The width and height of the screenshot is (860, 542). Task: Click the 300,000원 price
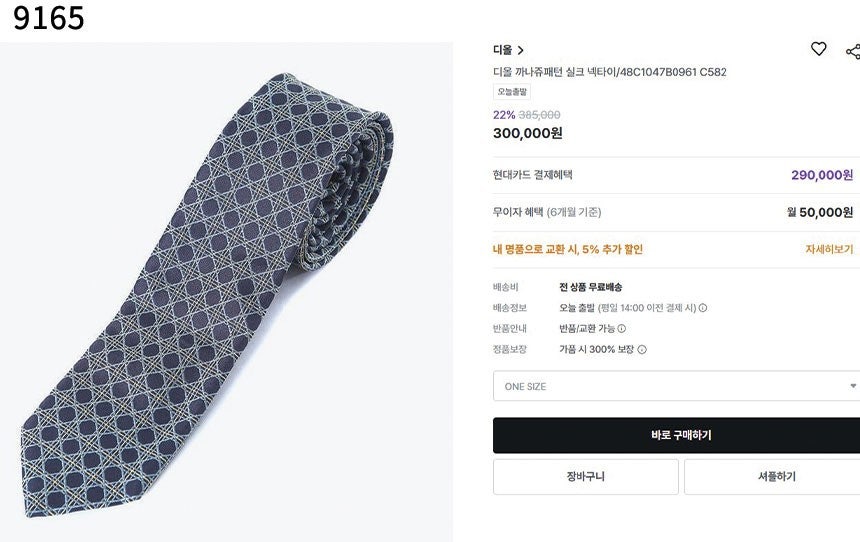(x=527, y=133)
